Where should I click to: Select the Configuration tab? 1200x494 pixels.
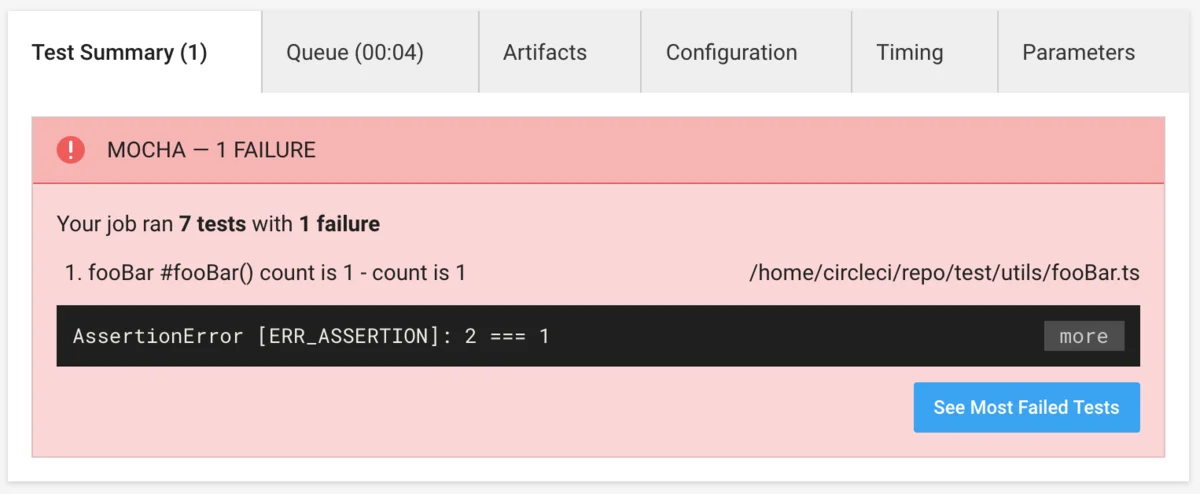732,53
